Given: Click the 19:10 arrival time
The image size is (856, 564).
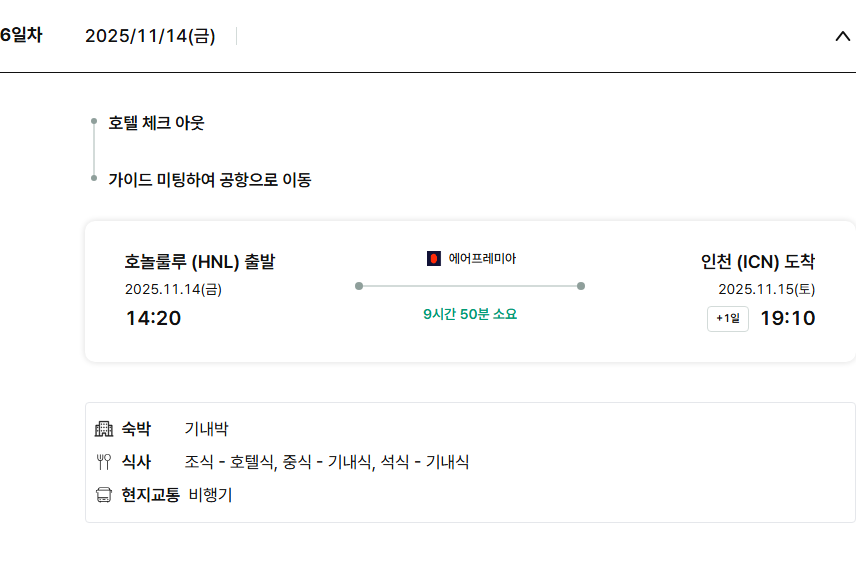Looking at the screenshot, I should 788,319.
